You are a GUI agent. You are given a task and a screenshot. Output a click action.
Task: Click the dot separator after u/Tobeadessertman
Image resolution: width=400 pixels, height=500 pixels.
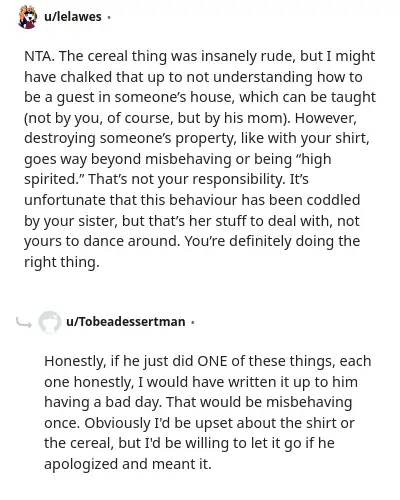click(193, 322)
